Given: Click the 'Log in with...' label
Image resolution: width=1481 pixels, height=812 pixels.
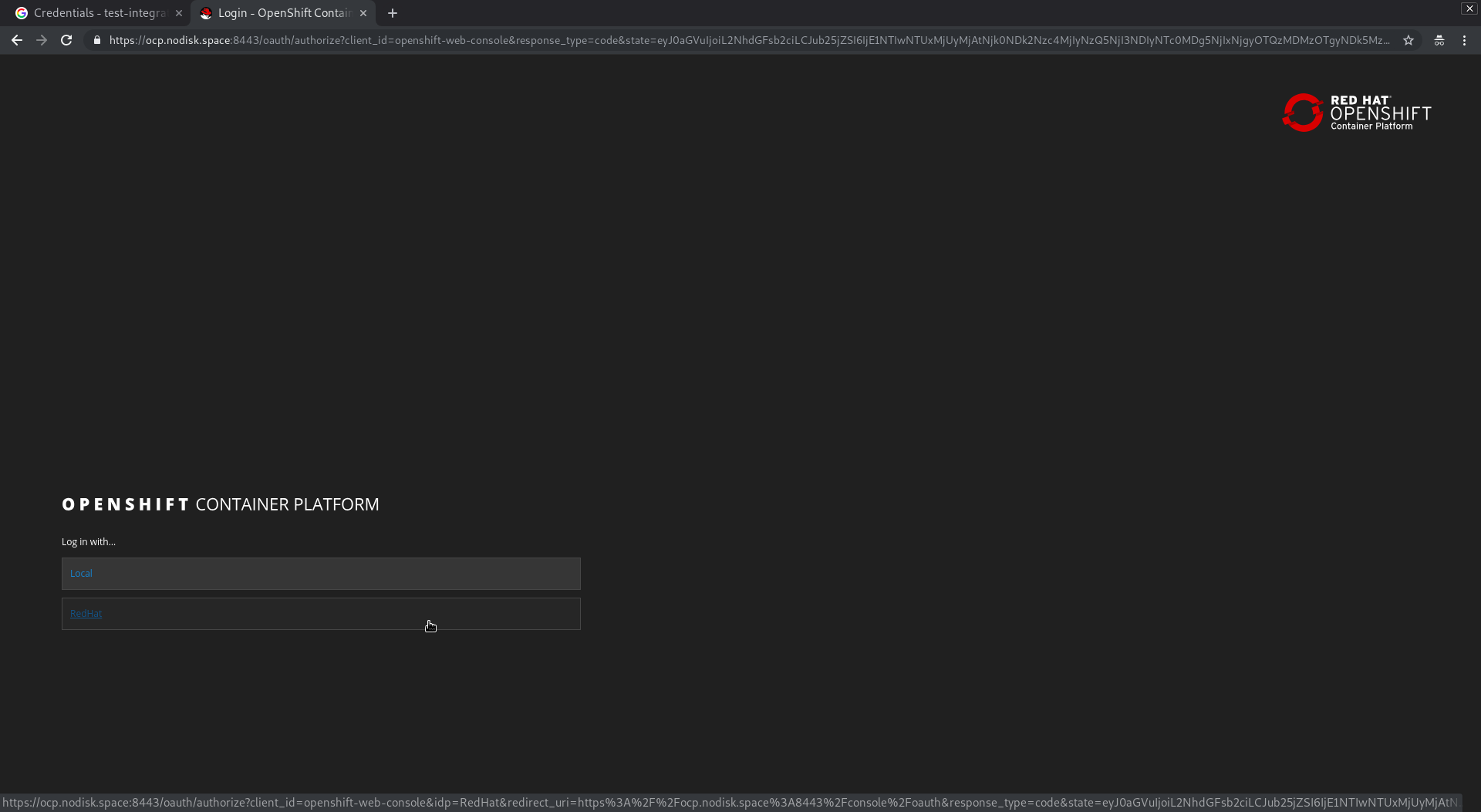Looking at the screenshot, I should [x=89, y=542].
